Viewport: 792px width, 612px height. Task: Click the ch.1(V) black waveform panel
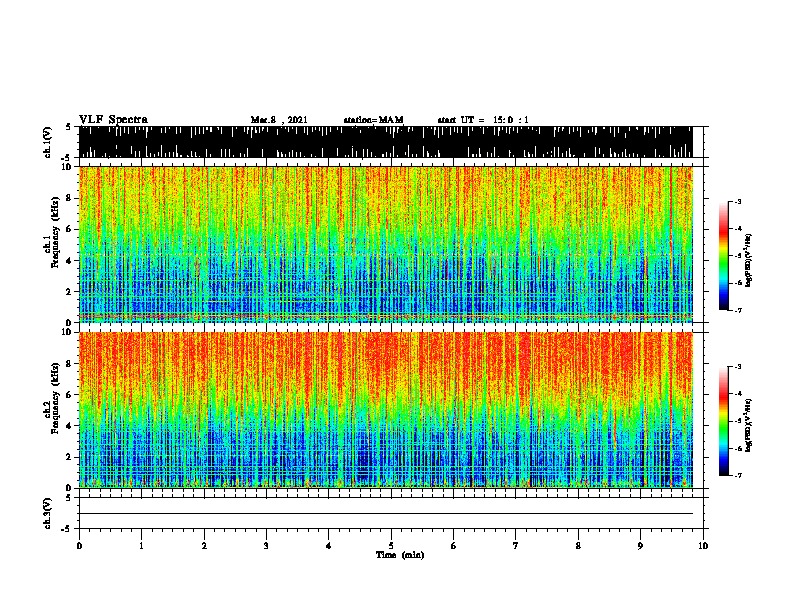pos(386,142)
